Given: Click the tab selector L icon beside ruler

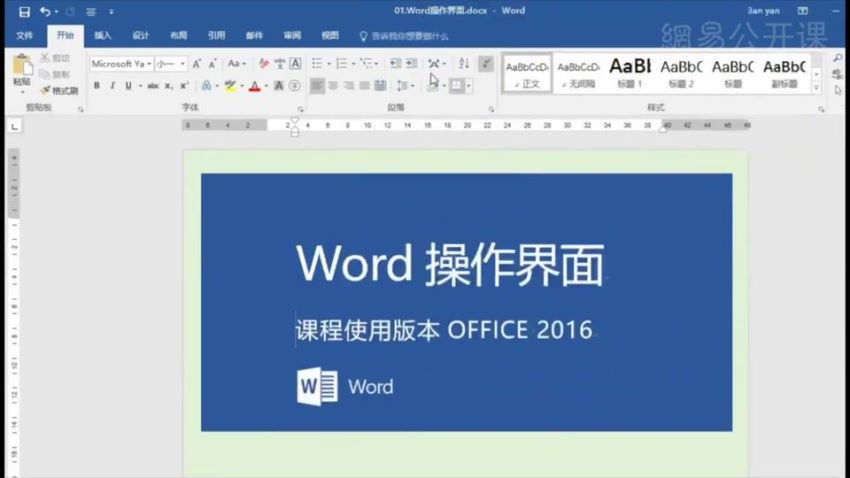Looking at the screenshot, I should (x=15, y=126).
